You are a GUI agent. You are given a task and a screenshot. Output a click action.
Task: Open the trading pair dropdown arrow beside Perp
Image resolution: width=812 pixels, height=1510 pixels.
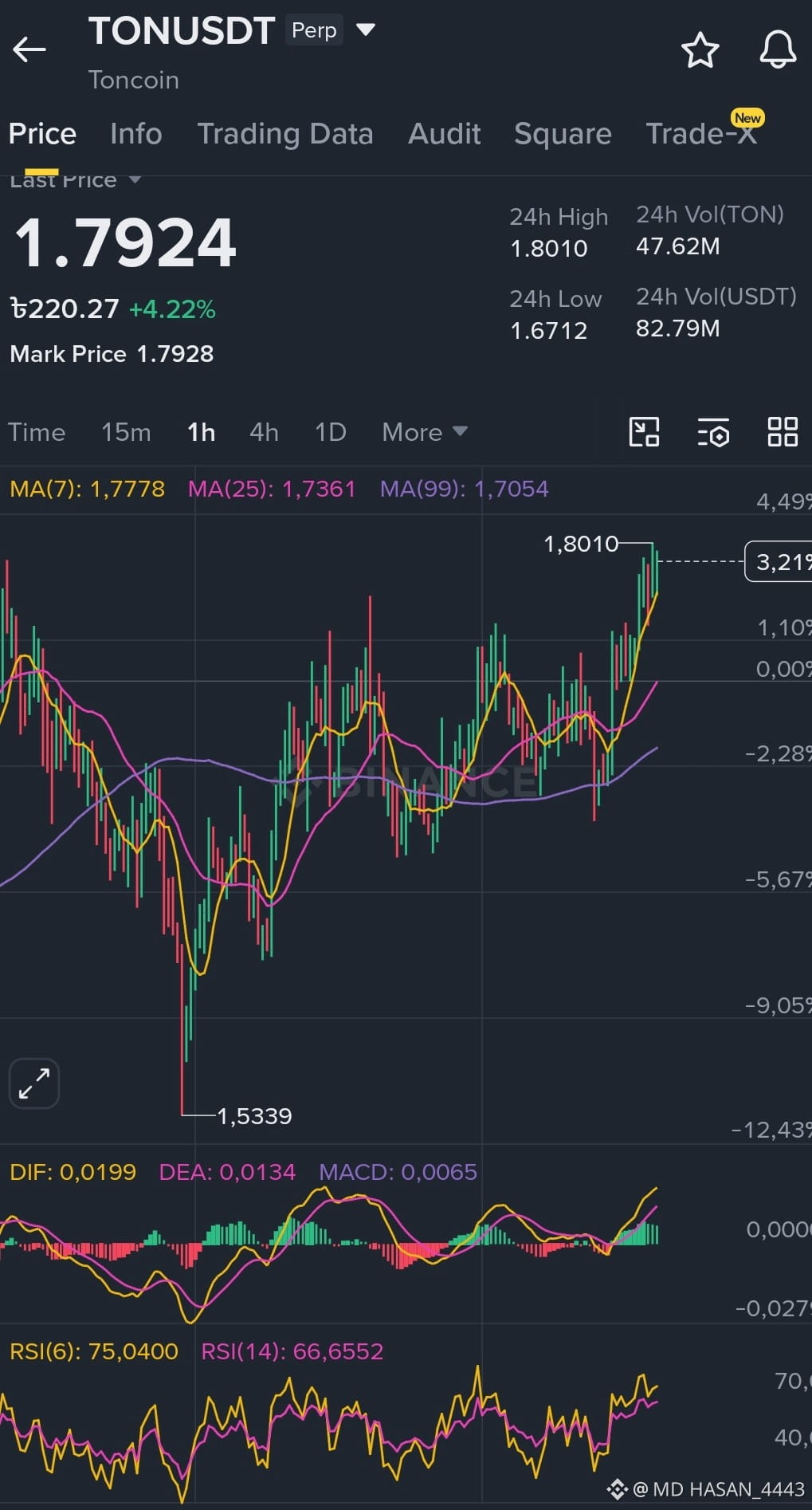(366, 30)
